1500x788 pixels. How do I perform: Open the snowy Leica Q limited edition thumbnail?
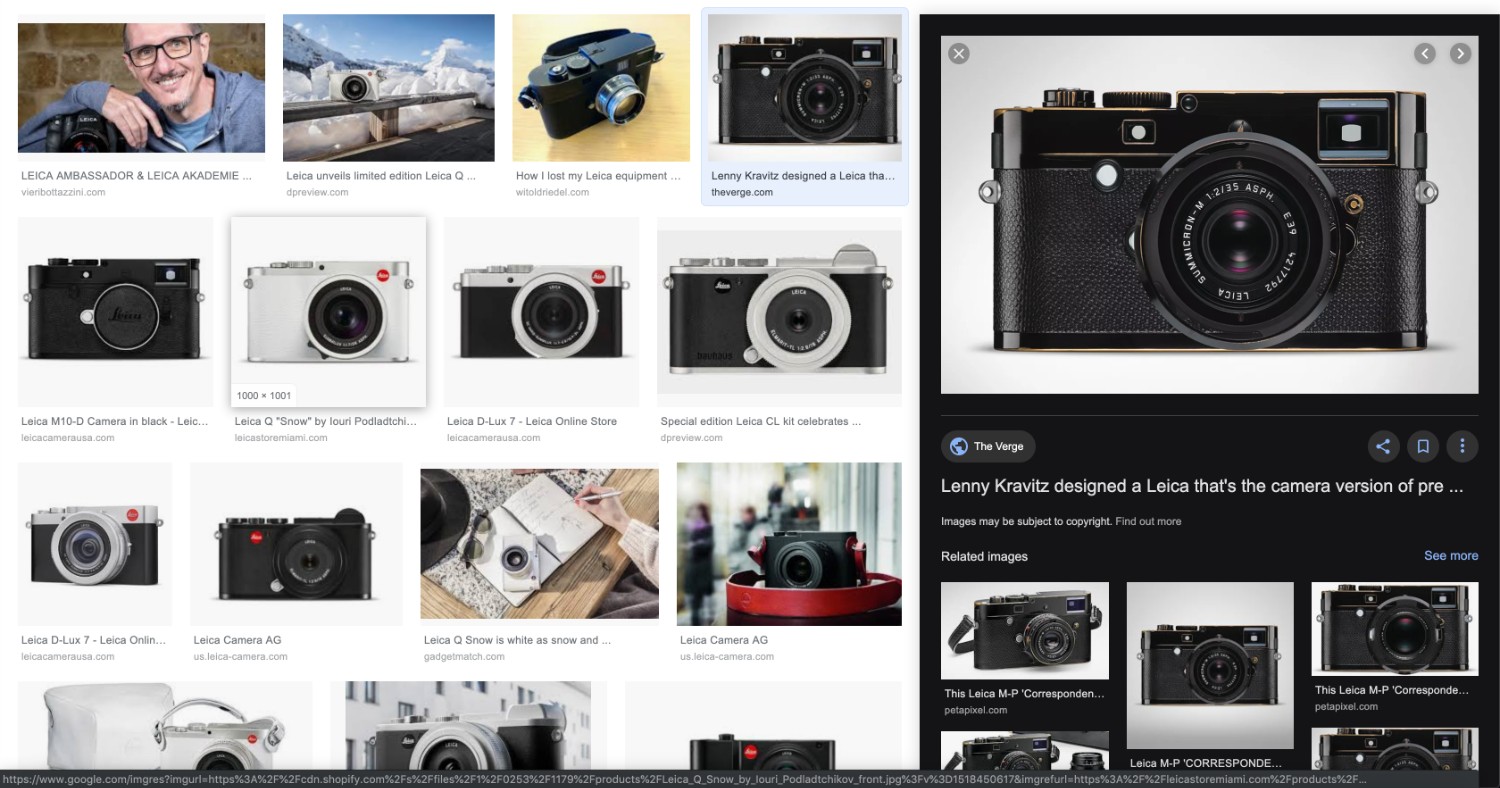point(389,88)
